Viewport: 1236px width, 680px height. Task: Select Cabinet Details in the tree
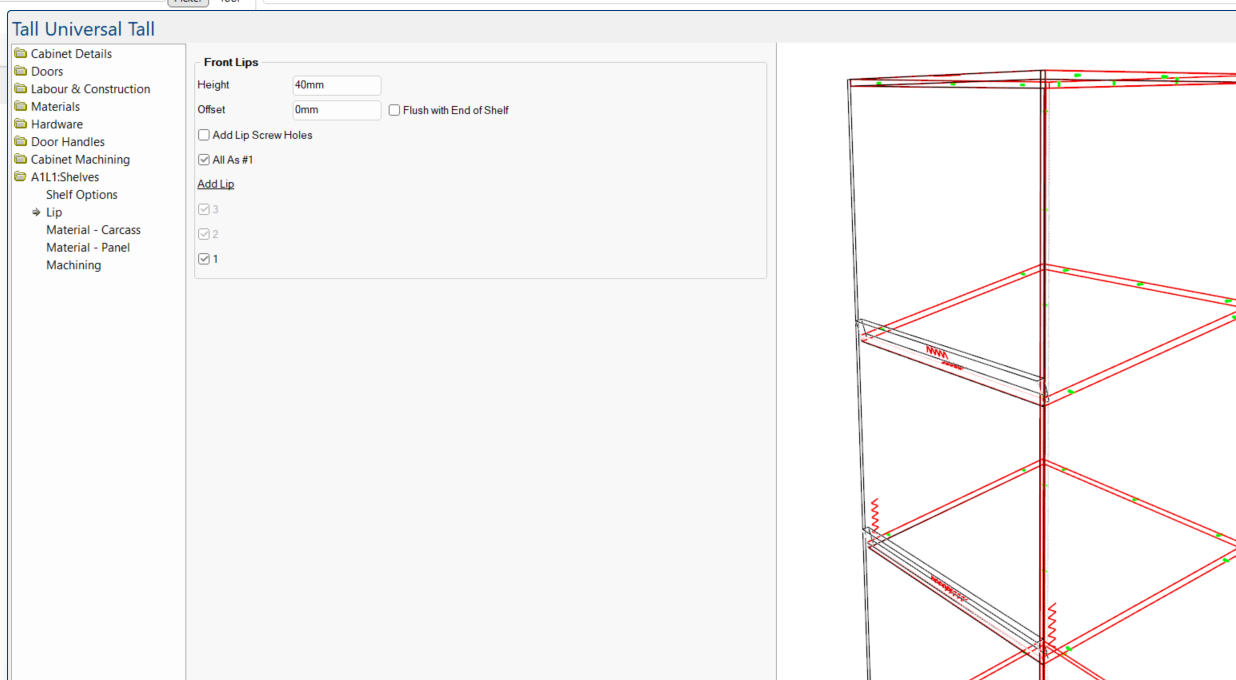tap(71, 54)
